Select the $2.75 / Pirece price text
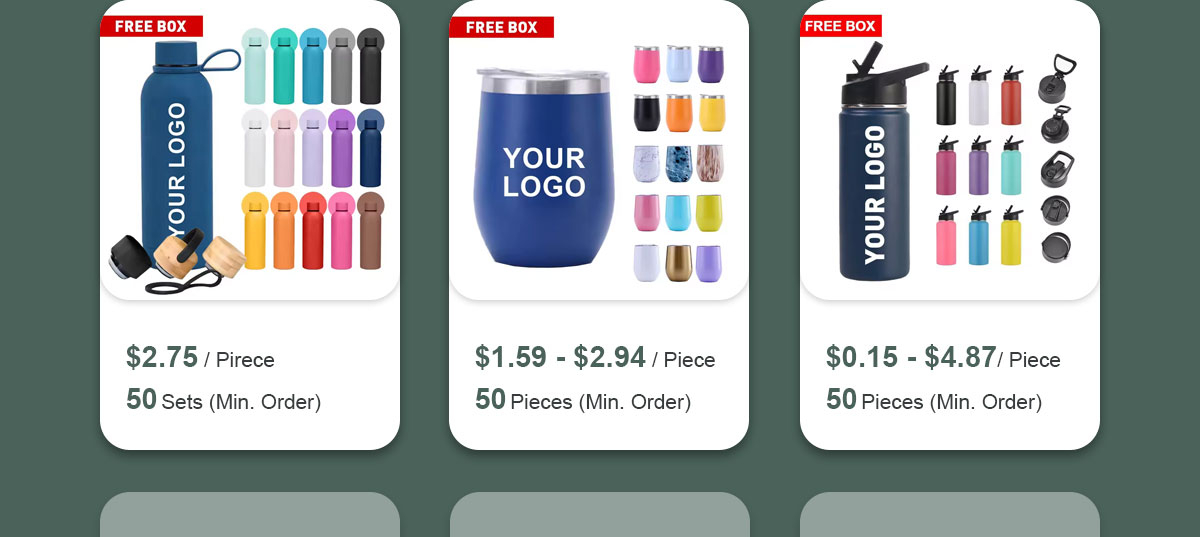The image size is (1200, 537). click(x=200, y=358)
